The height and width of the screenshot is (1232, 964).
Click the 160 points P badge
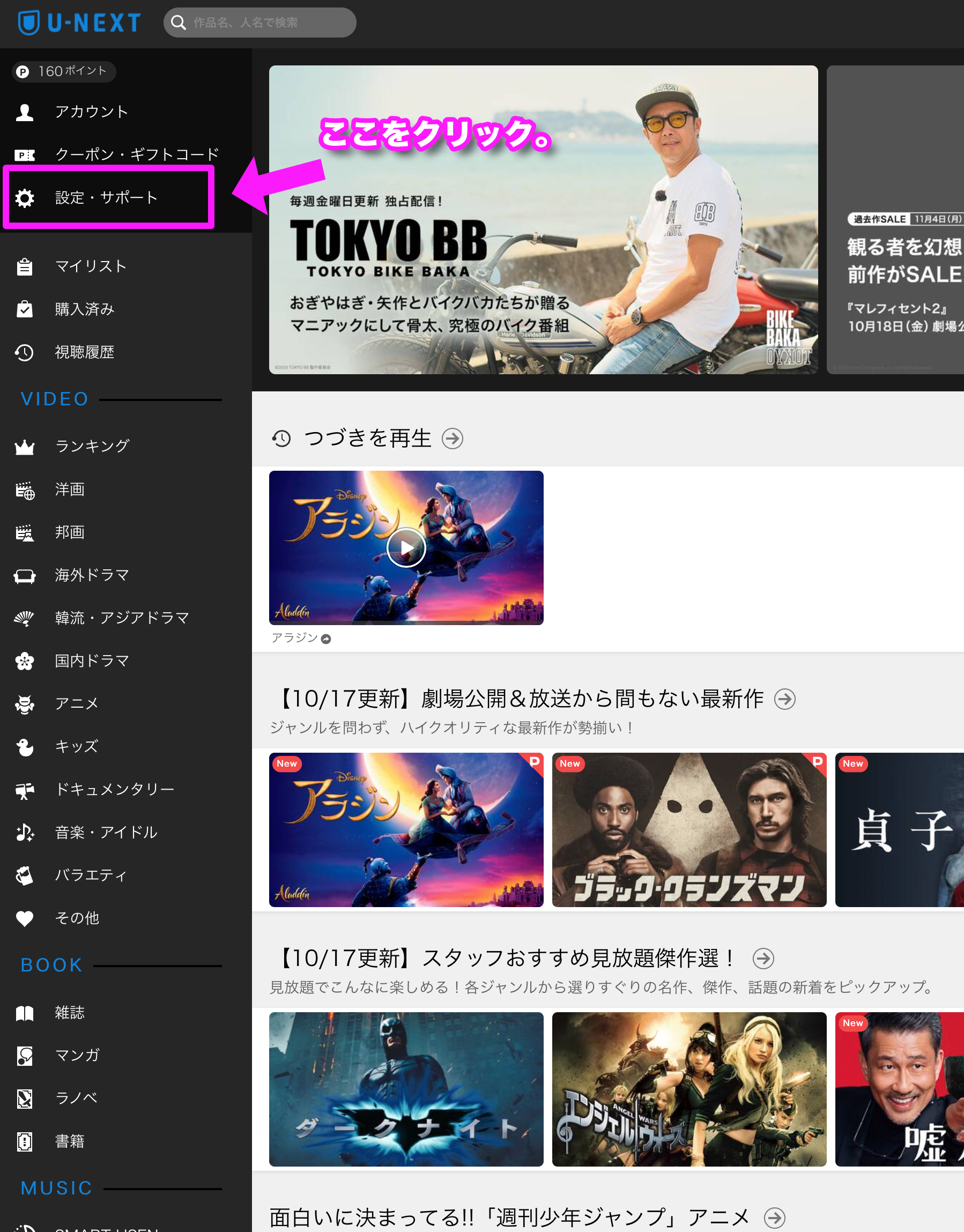click(x=64, y=72)
